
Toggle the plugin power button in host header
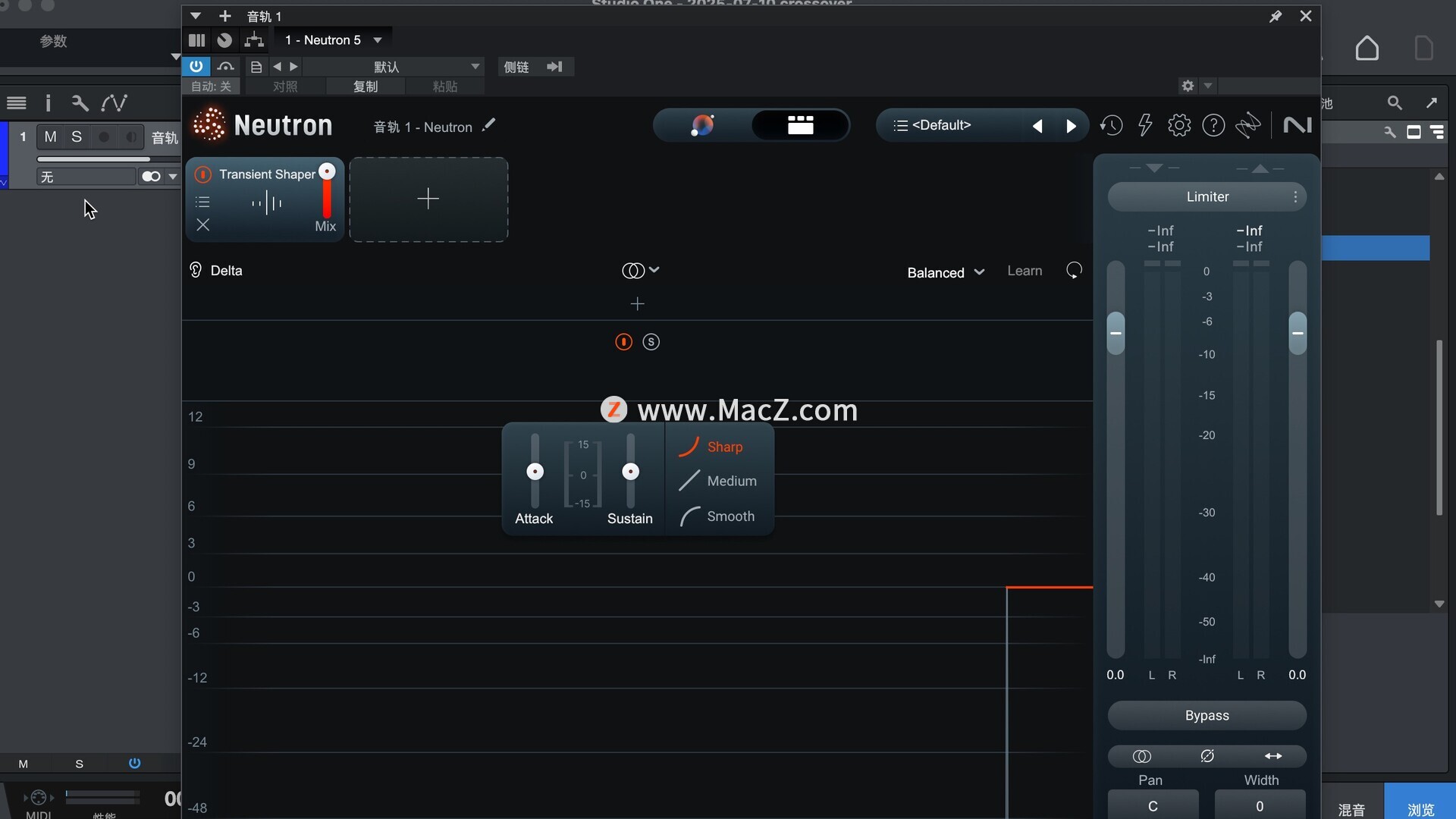click(x=196, y=66)
